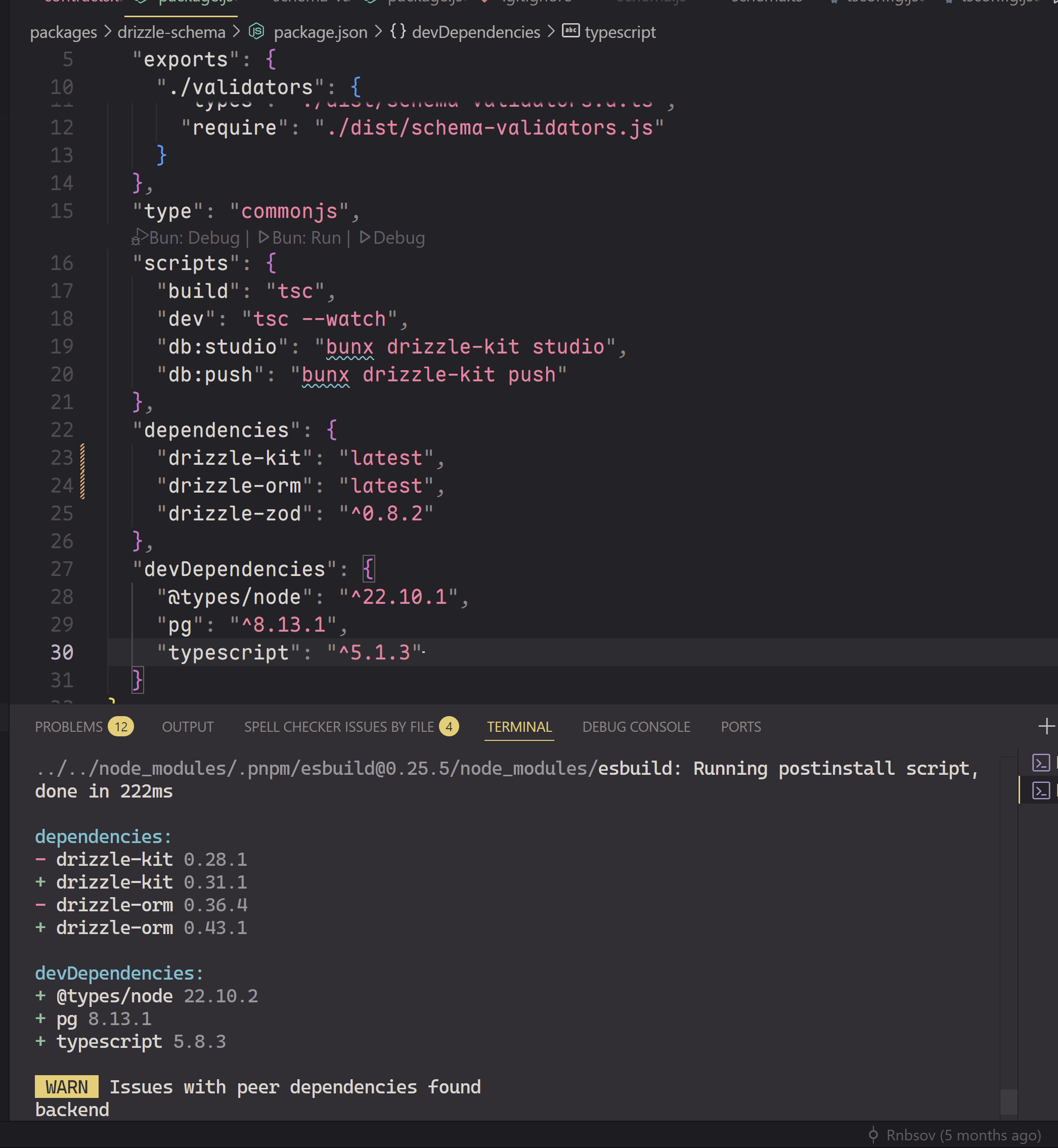Open Spell Checker Issues By File tab
The image size is (1058, 1148).
pos(339,727)
